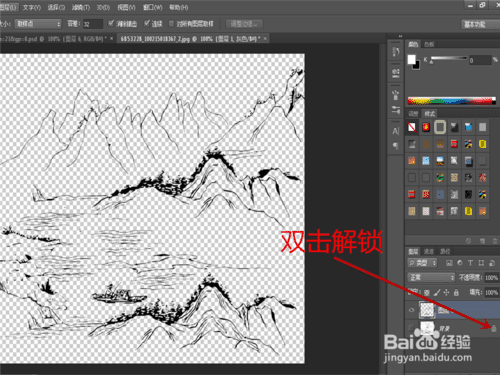Toggle lock transparent pixels in the Layers panel
This screenshot has width=500, height=375.
pyautogui.click(x=427, y=293)
